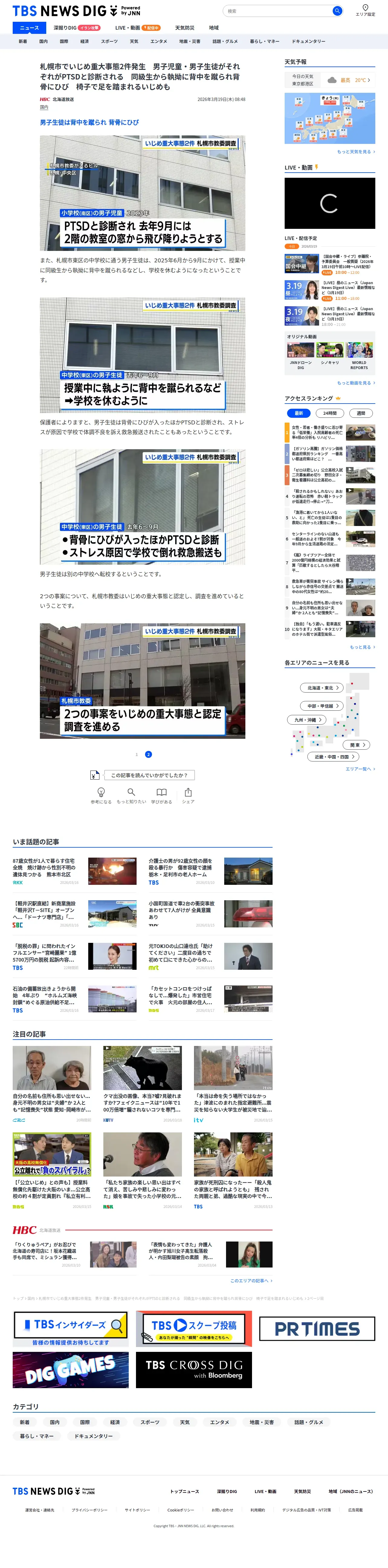
Task: Follow the エリア一覧へ link
Action: tap(360, 769)
